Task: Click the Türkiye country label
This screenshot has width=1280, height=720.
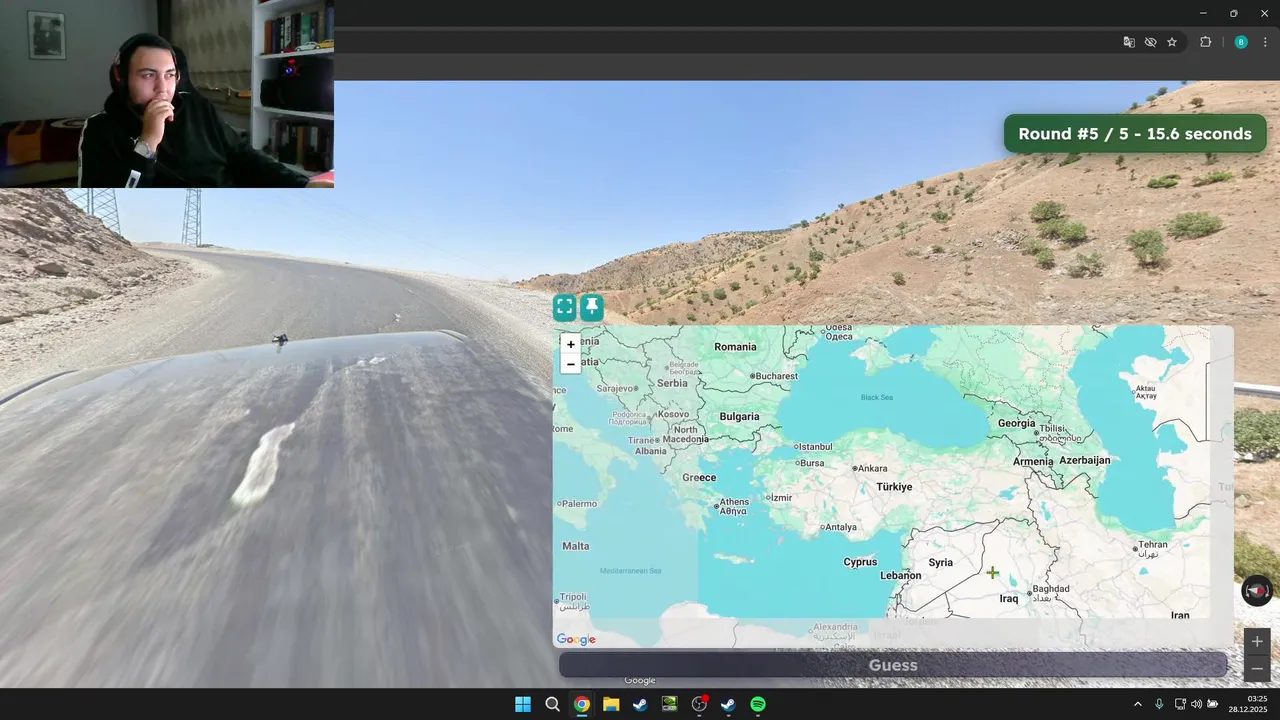Action: coord(894,487)
